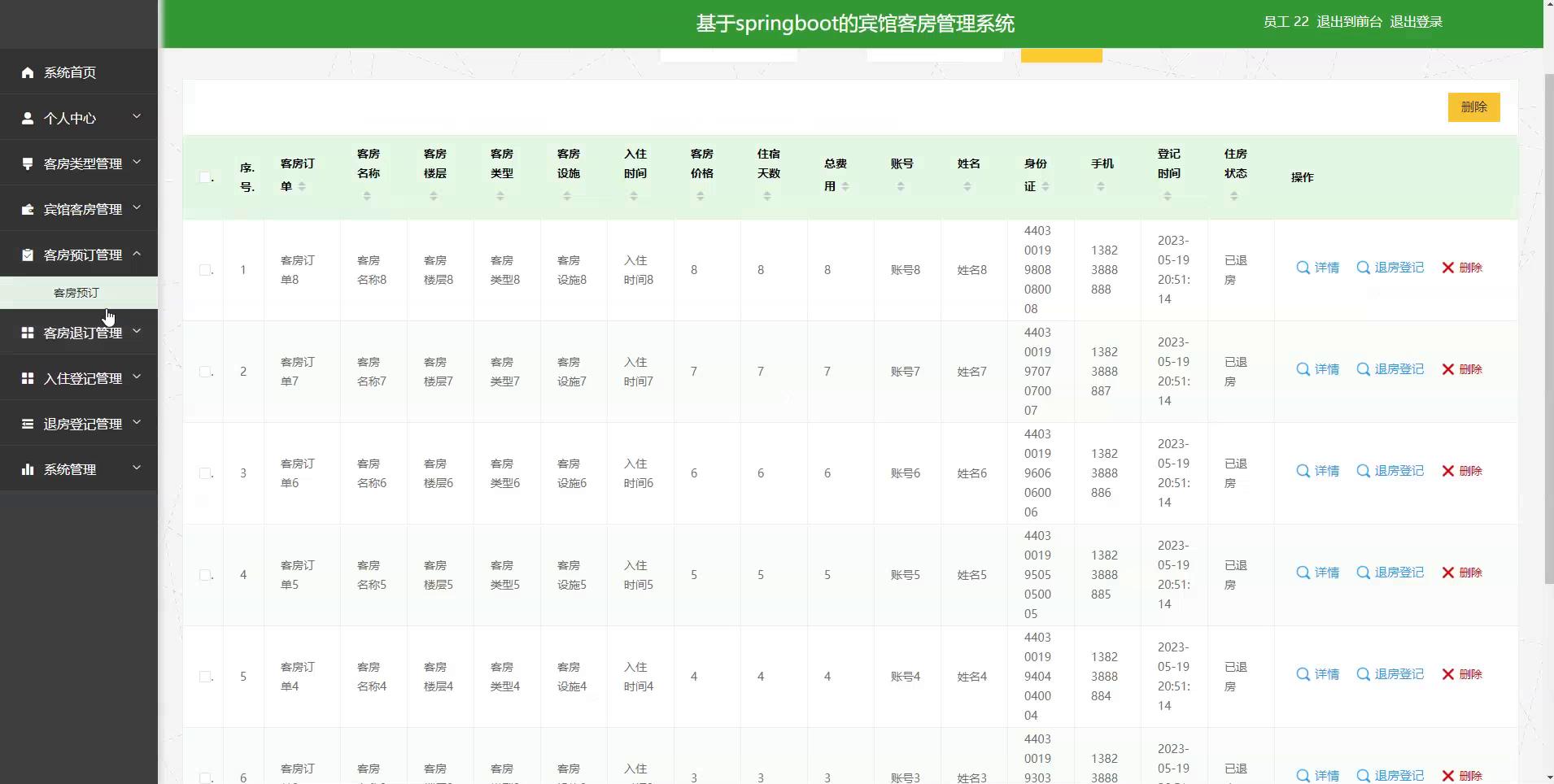
Task: Click page vertical scrollbar thumb
Action: tap(1548, 329)
